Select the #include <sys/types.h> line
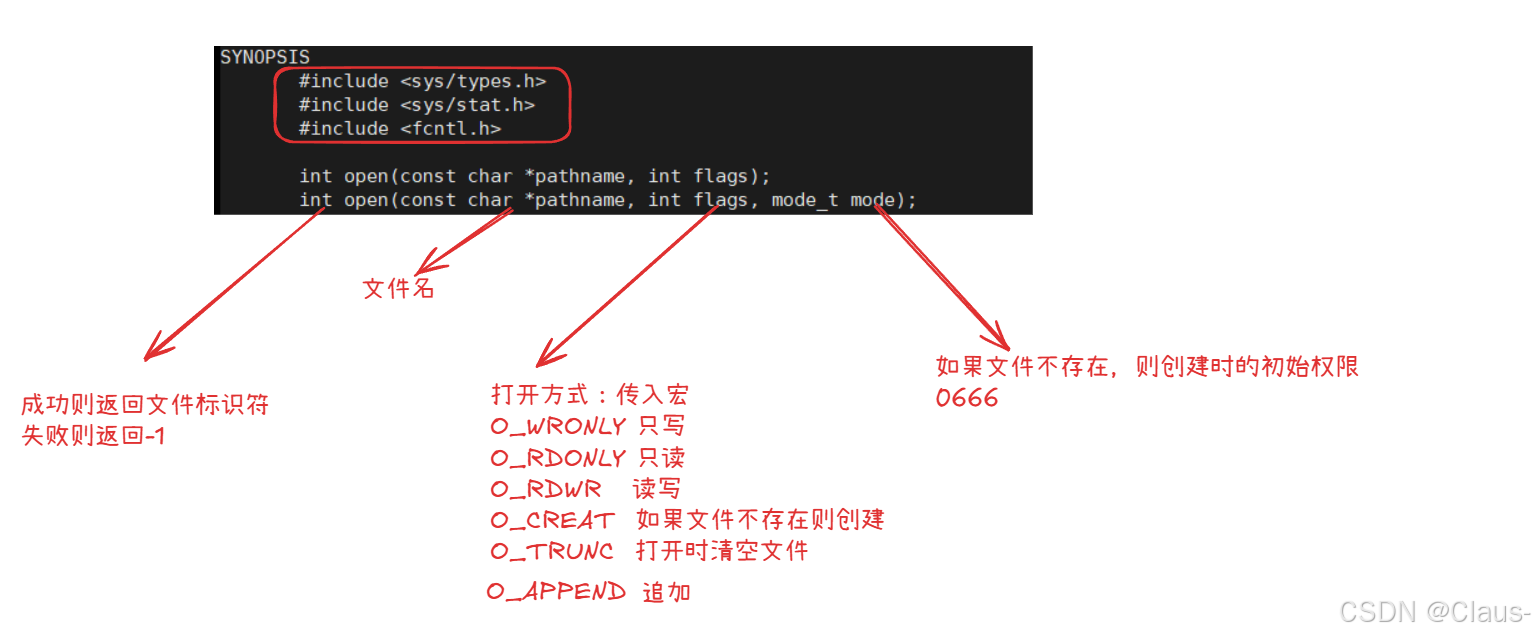The width and height of the screenshot is (1536, 638). (422, 81)
